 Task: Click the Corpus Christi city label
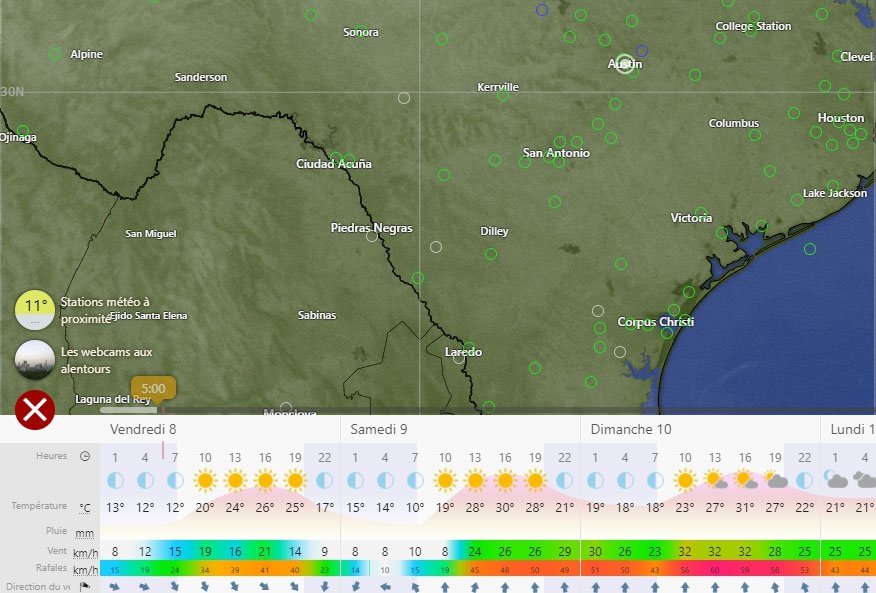655,322
